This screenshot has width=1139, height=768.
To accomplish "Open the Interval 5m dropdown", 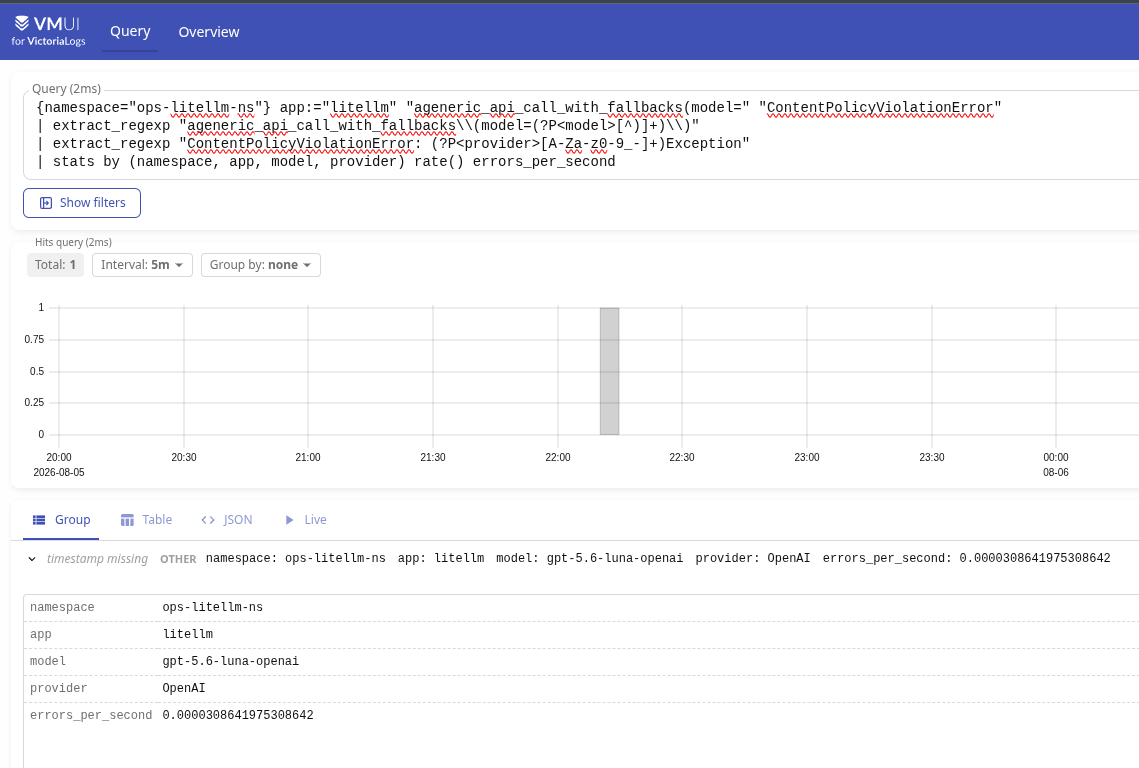I will coord(142,264).
